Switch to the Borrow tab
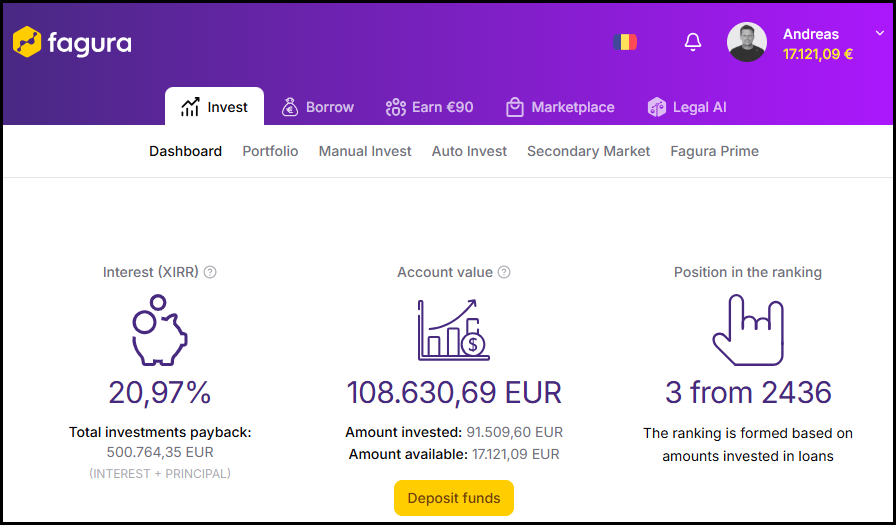The image size is (896, 525). point(318,107)
